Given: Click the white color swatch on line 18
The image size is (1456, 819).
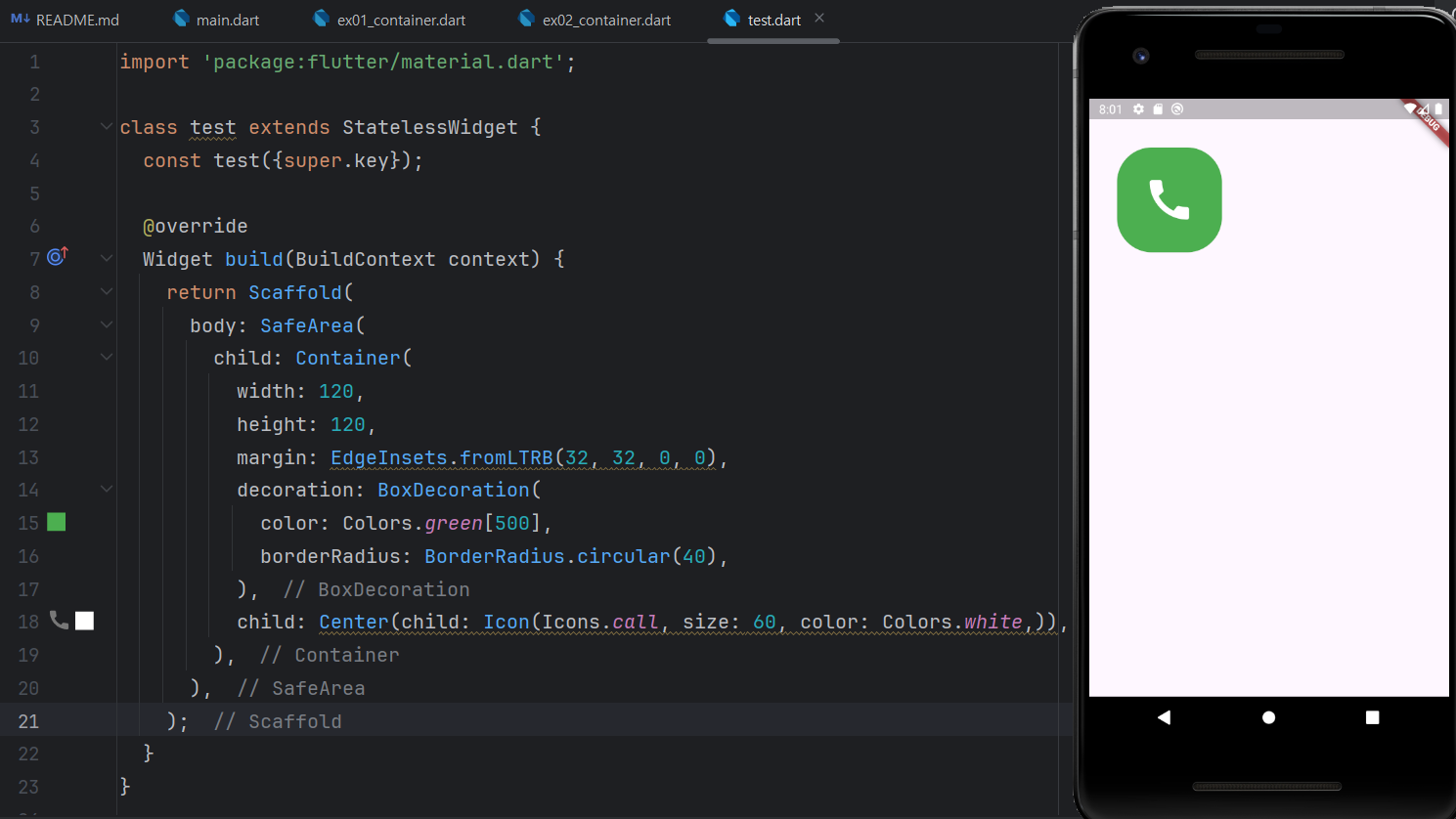Looking at the screenshot, I should coord(85,621).
